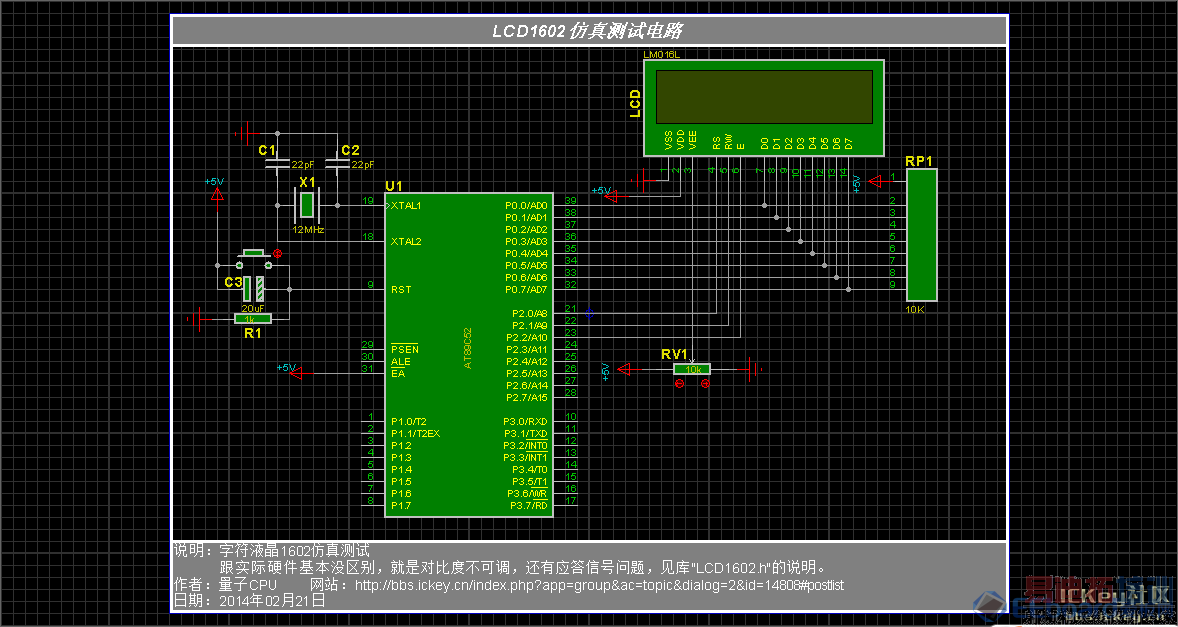
Task: Click the +5V terminal above the reset button
Action: 217,194
